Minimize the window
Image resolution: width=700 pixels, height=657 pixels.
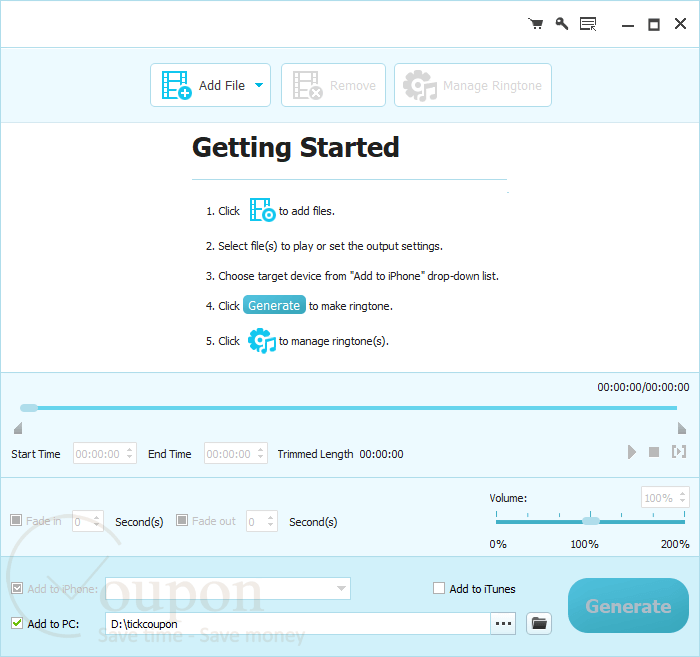pos(628,25)
